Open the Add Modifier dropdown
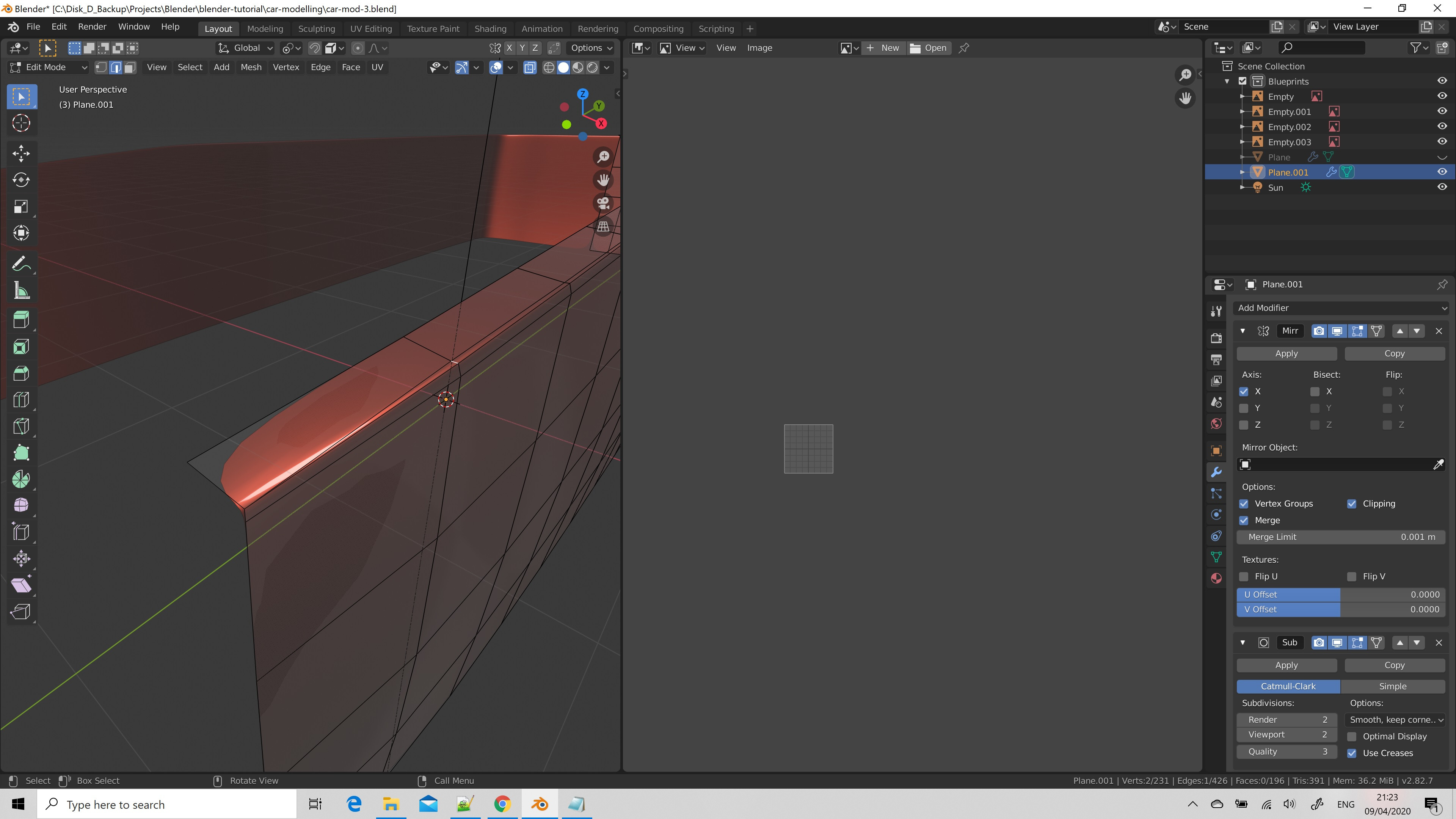1456x819 pixels. pos(1342,308)
